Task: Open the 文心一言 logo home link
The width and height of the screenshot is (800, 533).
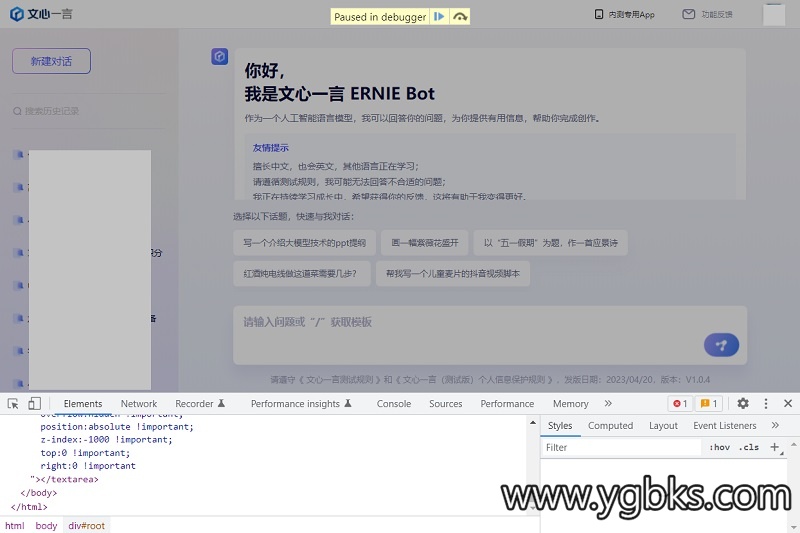Action: [x=41, y=14]
